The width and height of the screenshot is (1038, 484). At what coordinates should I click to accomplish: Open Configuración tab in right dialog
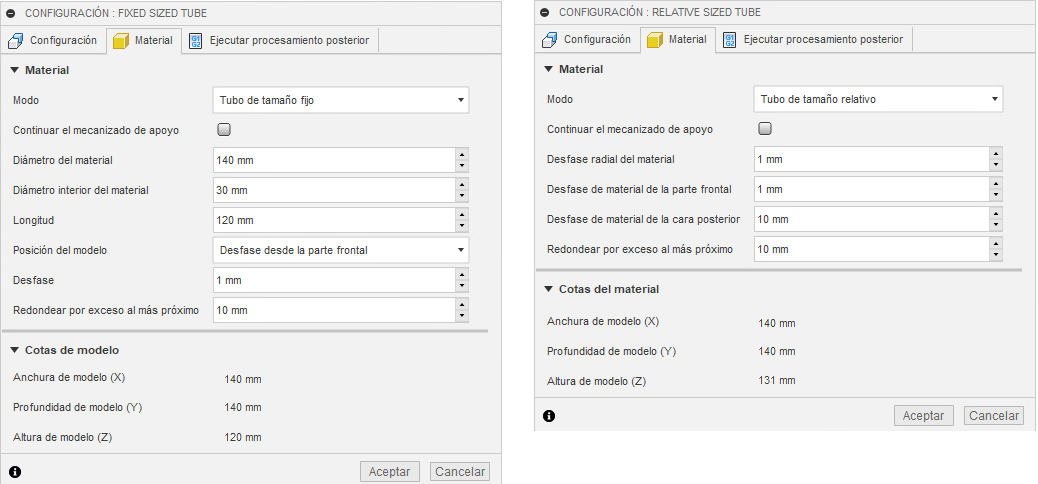click(588, 40)
